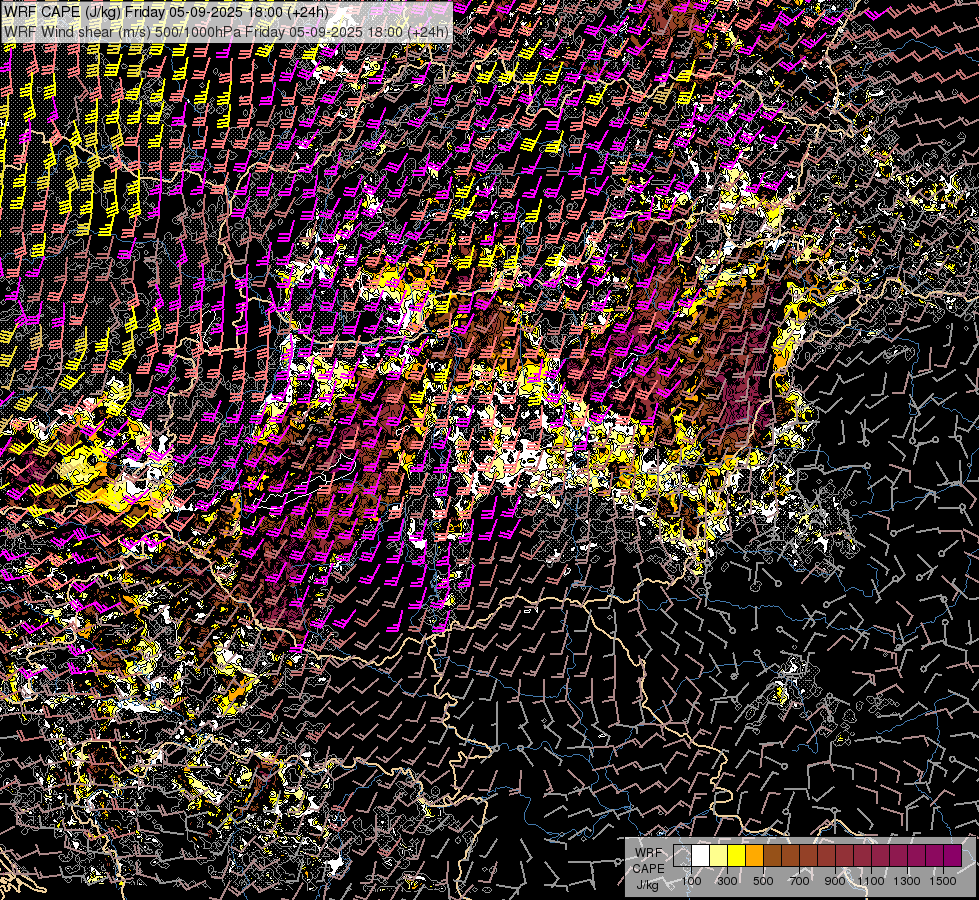The width and height of the screenshot is (979, 900).
Task: Select the purple 1500 J/kg legend swatch
Action: tap(953, 856)
